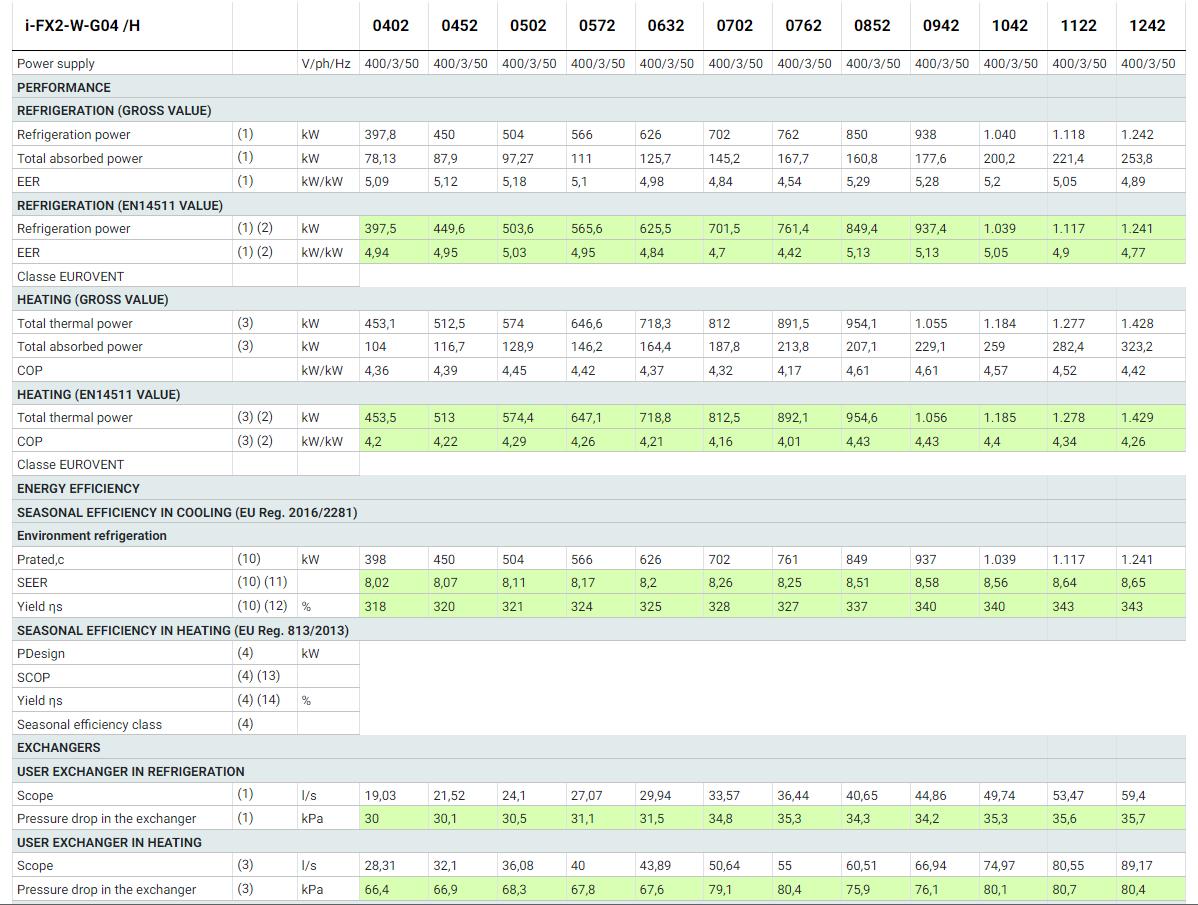Click the HEATING (EN14511 VALUE) heading
Viewport: 1198px width, 905px height.
tap(99, 394)
